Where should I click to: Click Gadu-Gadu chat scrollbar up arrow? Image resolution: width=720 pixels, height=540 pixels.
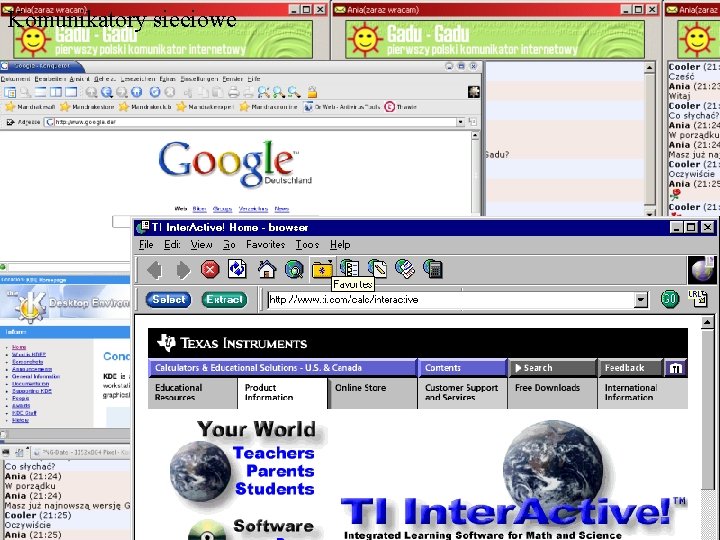pyautogui.click(x=649, y=68)
